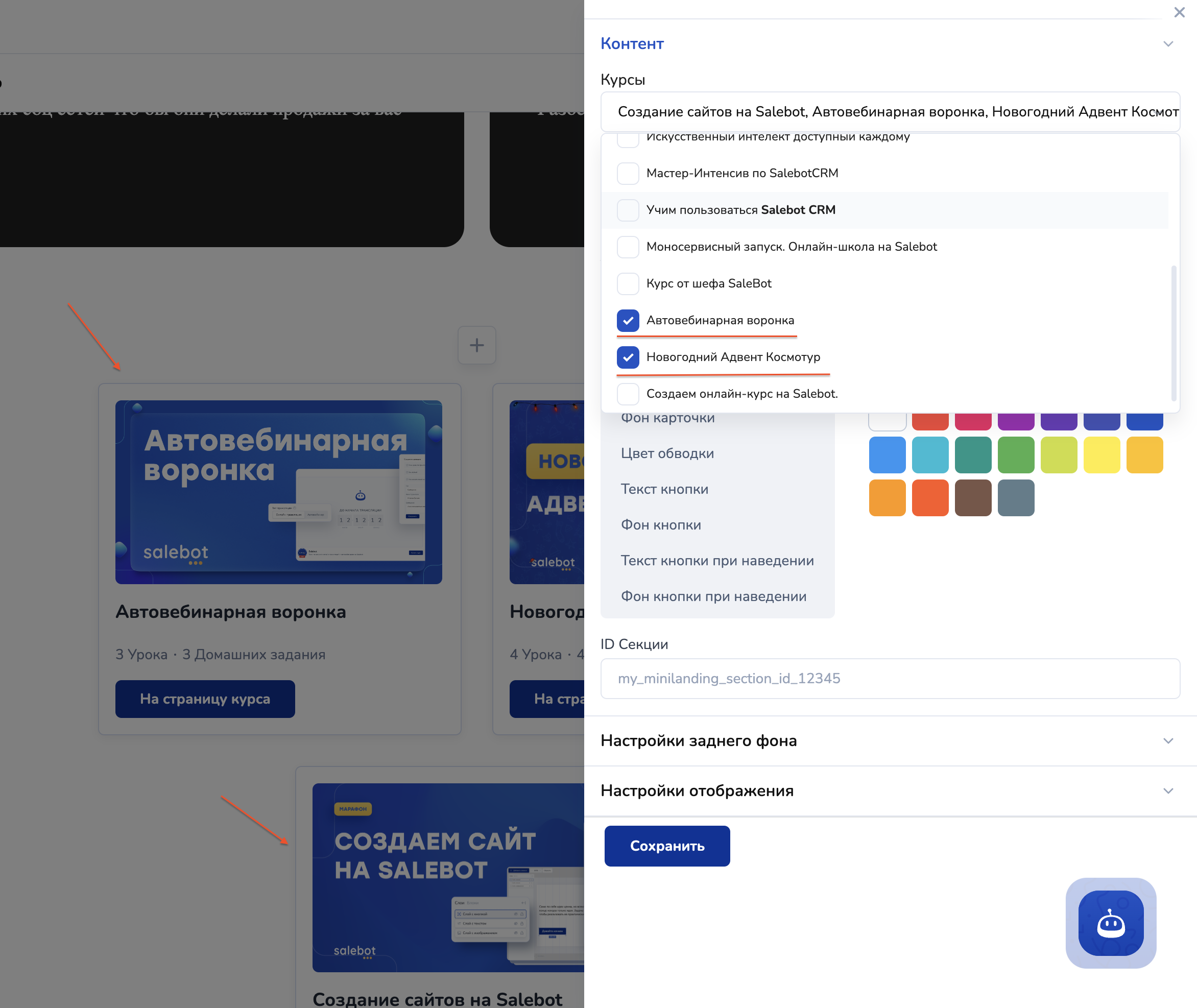Click the Создание сайтов на Salebot title
The width and height of the screenshot is (1197, 1008).
(437, 999)
